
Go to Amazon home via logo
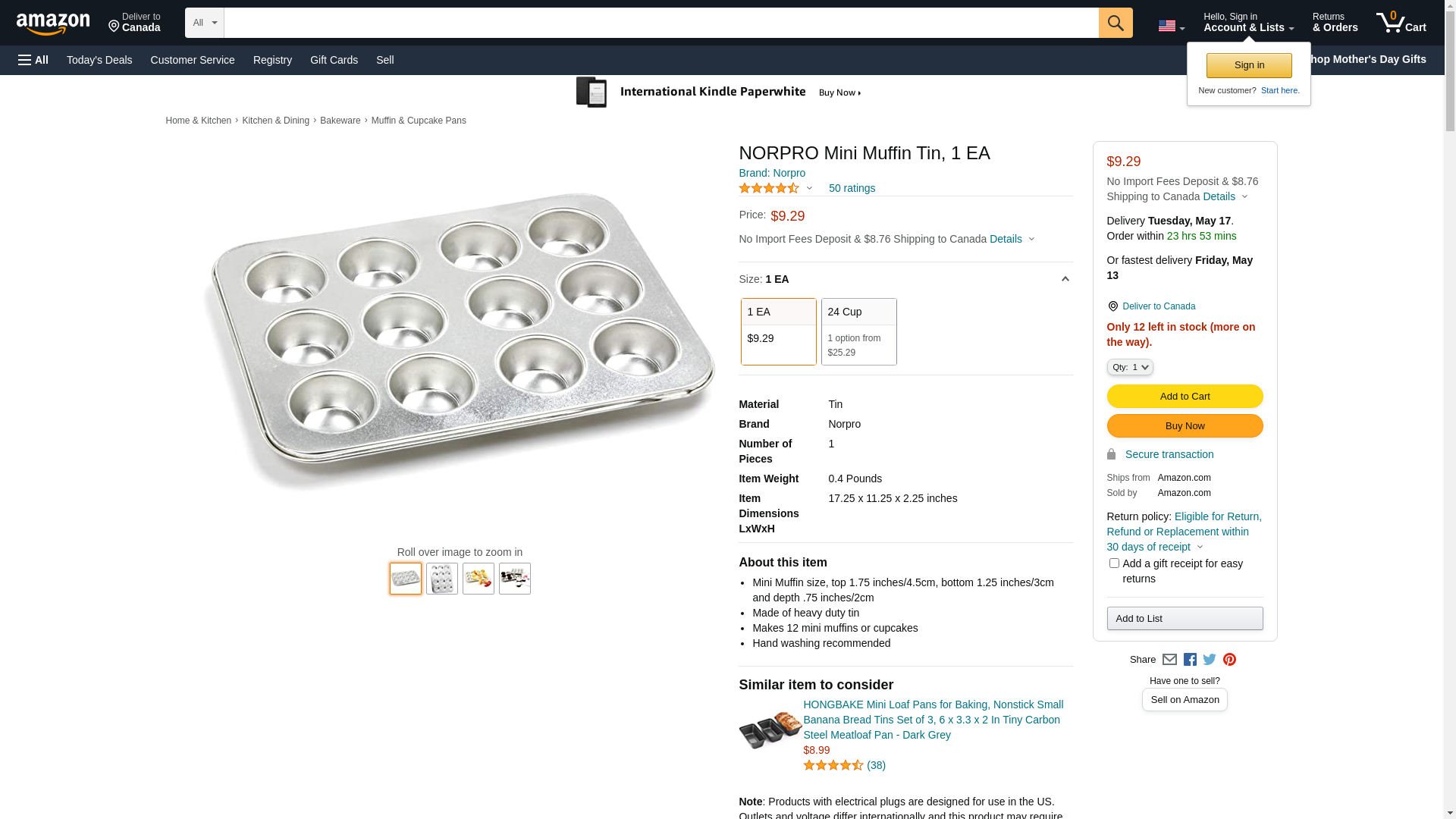pyautogui.click(x=53, y=24)
